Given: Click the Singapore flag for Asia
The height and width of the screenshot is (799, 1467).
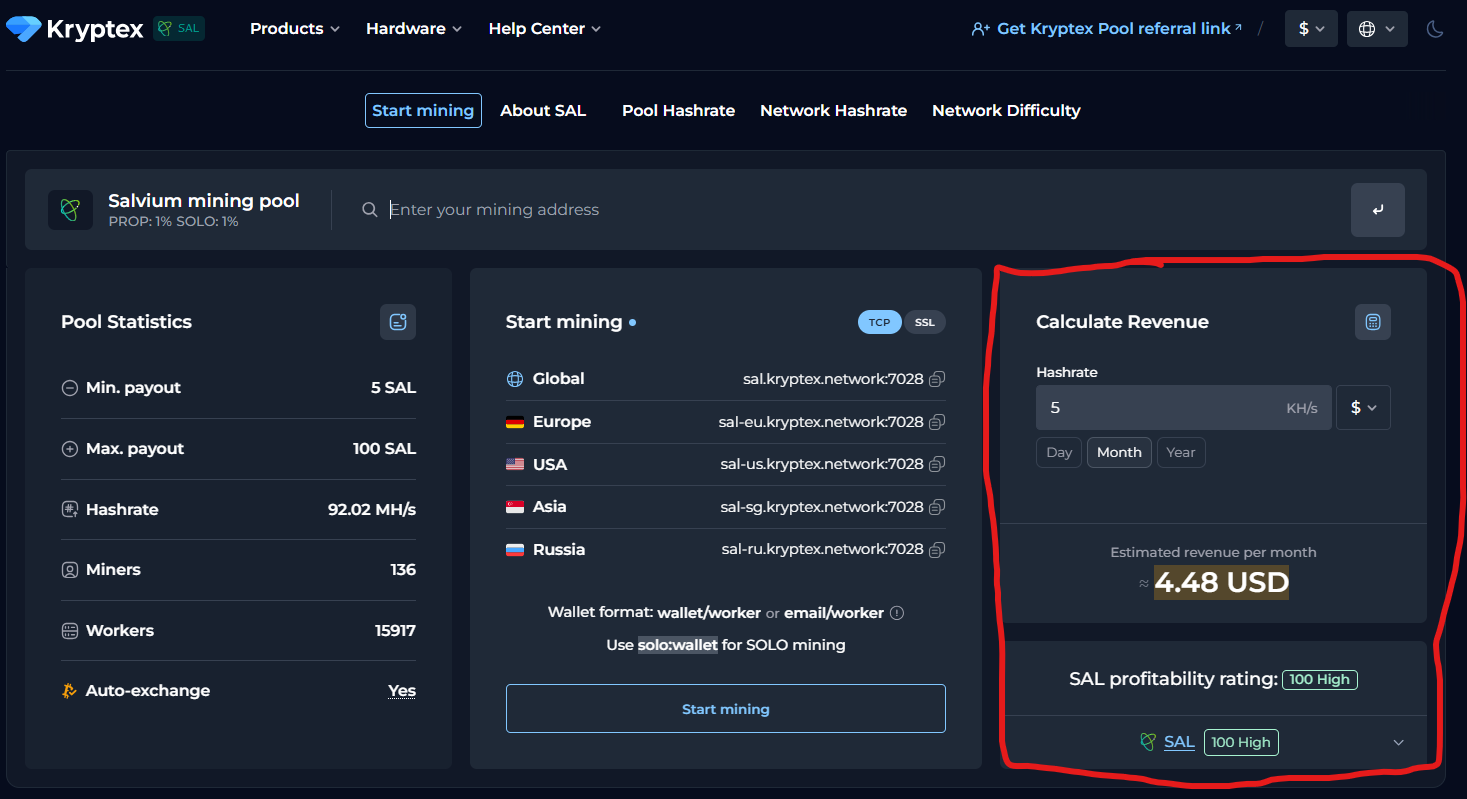Looking at the screenshot, I should pos(515,507).
